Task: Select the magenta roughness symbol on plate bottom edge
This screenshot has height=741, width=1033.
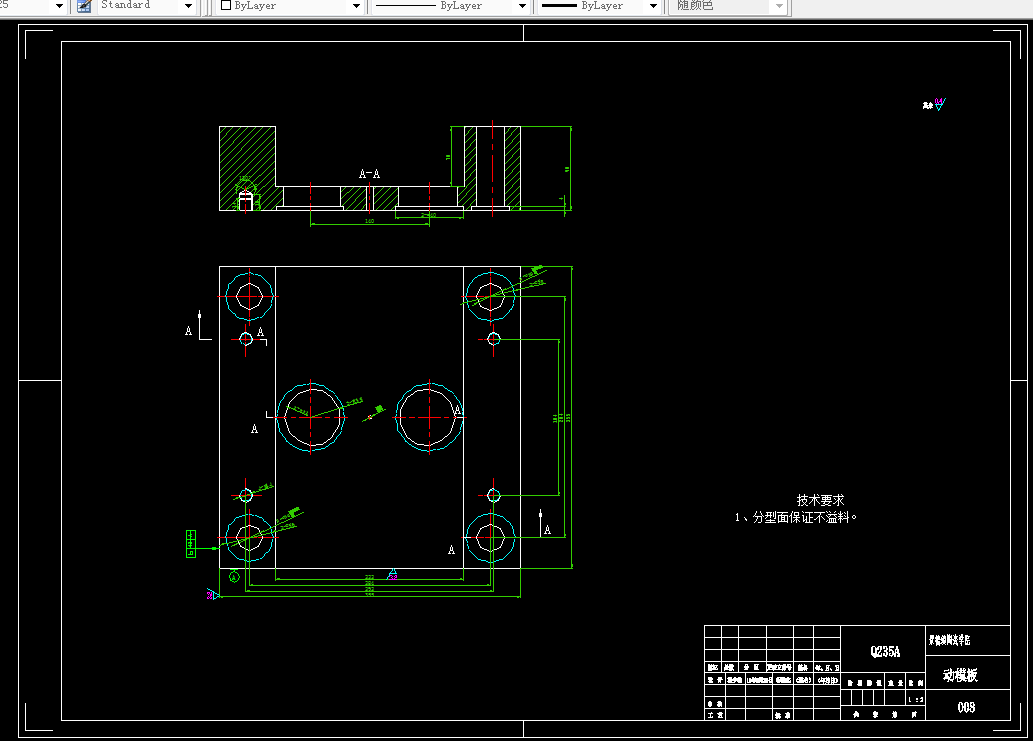Action: click(392, 574)
